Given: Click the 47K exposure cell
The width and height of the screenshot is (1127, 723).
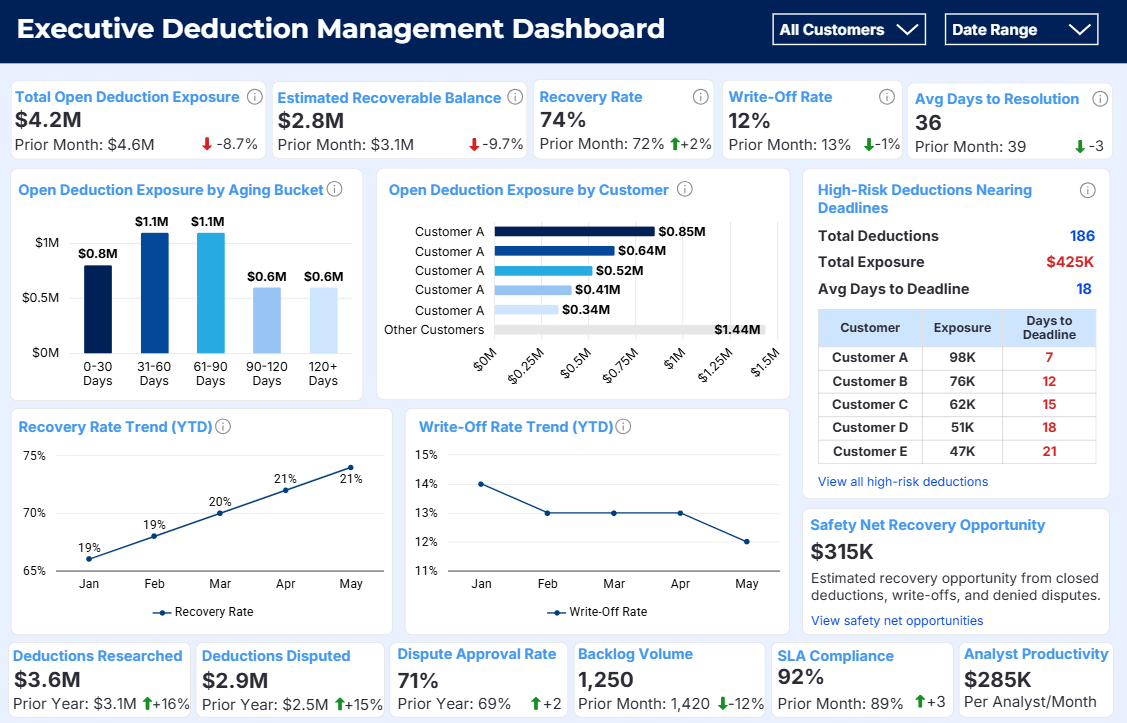Looking at the screenshot, I should point(962,451).
